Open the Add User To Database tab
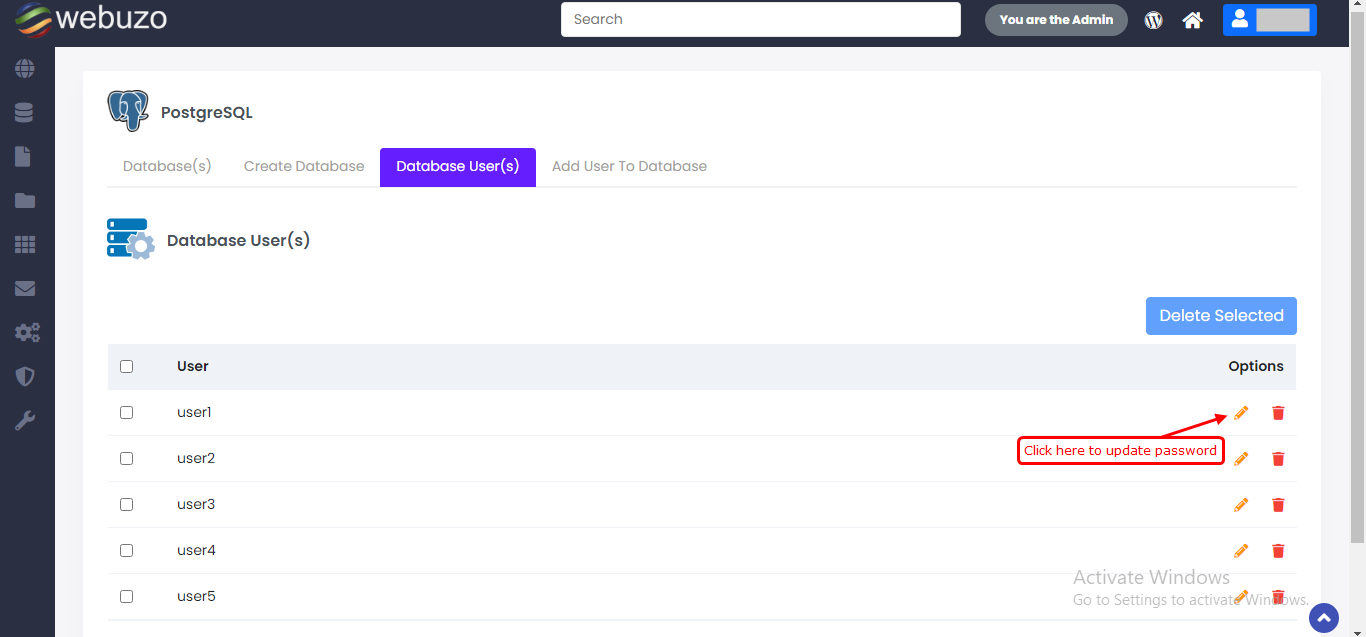This screenshot has width=1366, height=637. tap(629, 167)
